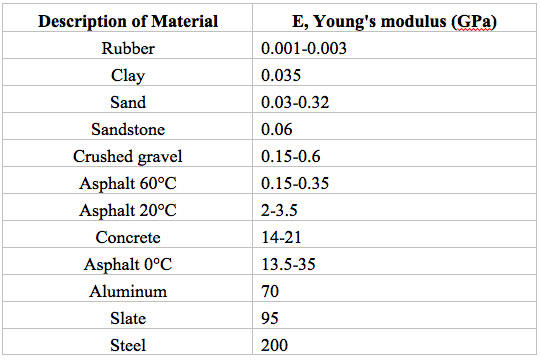This screenshot has width=540, height=360.
Task: Select the Asphalt 60°C cell
Action: [127, 180]
